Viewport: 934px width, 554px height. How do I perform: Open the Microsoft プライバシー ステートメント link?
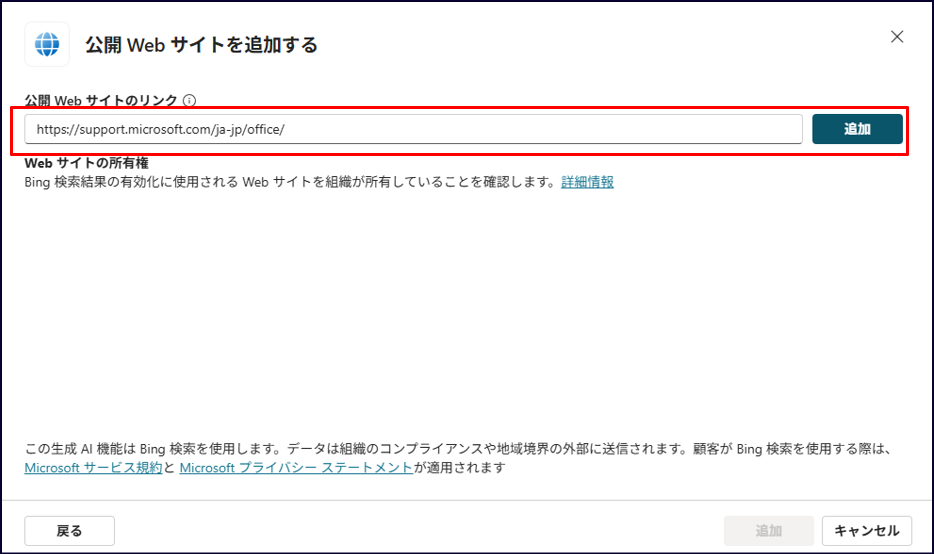click(297, 468)
